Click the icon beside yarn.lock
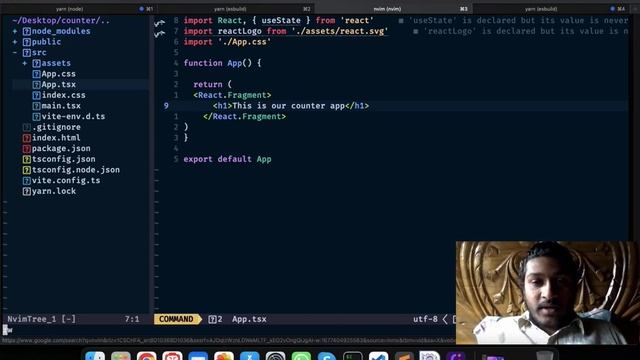This screenshot has width=640, height=360. coord(27,191)
